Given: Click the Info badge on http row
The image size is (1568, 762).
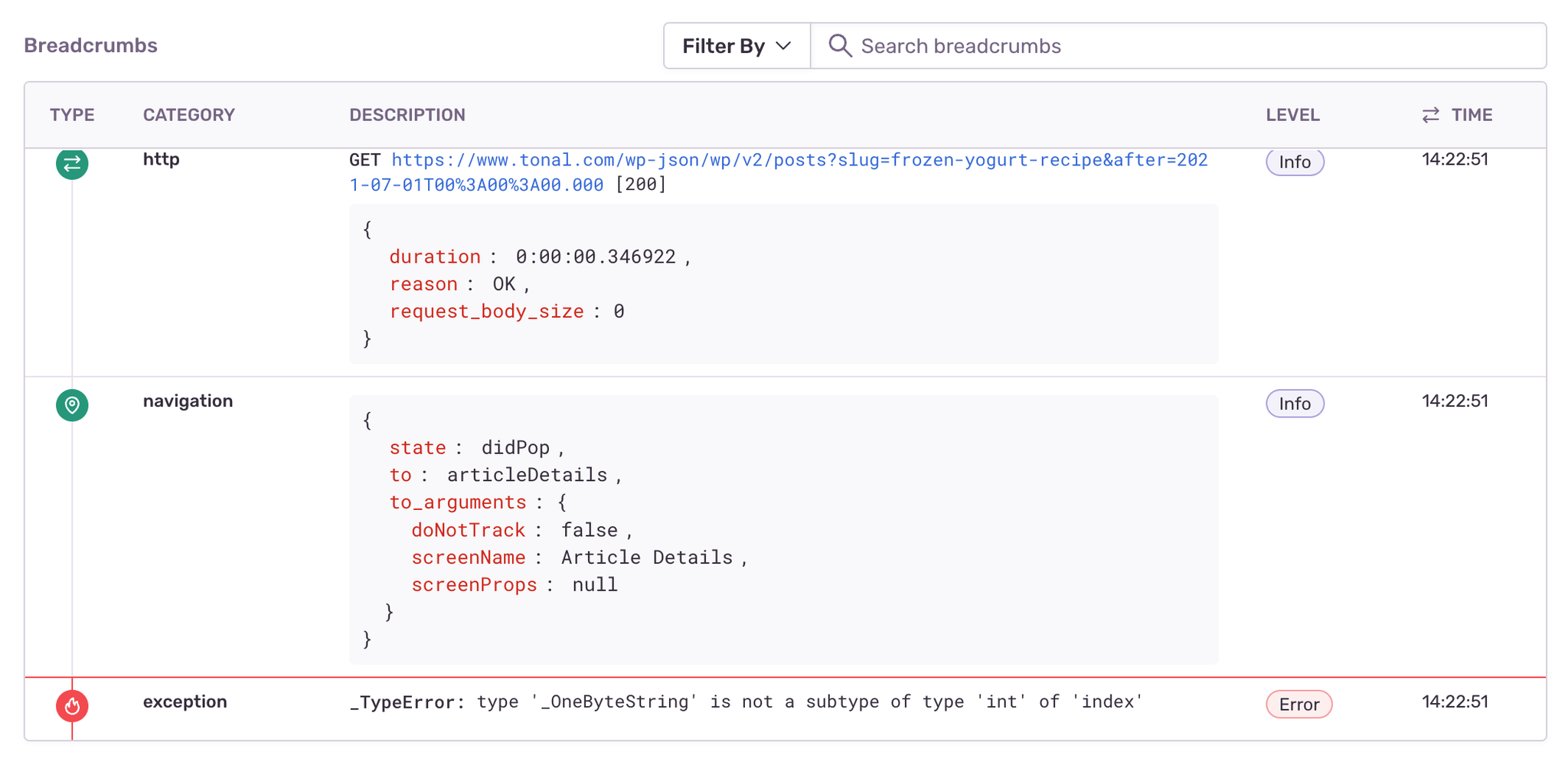Looking at the screenshot, I should click(x=1295, y=162).
